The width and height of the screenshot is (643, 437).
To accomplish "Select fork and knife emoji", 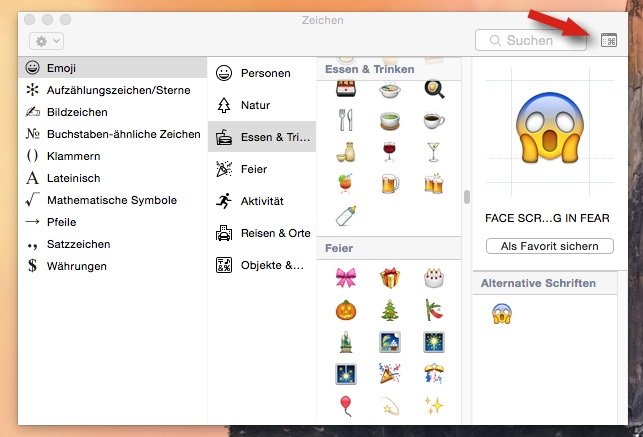I will (346, 120).
